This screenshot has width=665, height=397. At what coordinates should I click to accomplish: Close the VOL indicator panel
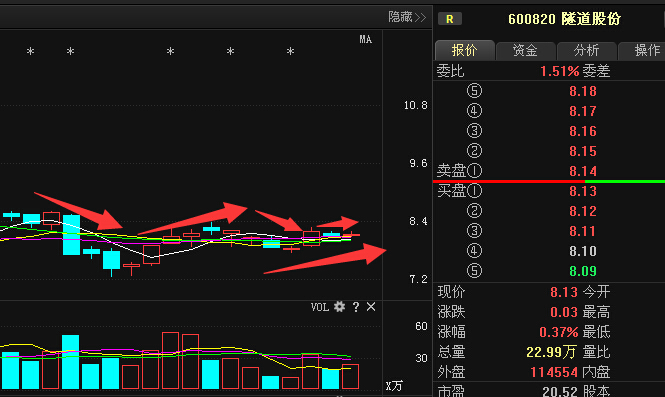(371, 306)
